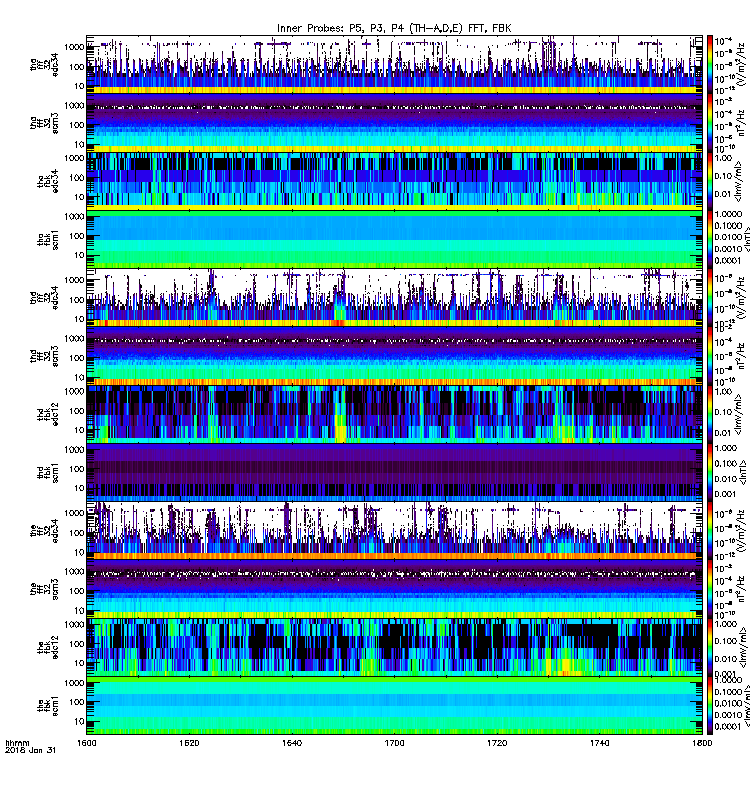
Task: Click the color bar beside thd fff scm3 panel
Action: 710,356
